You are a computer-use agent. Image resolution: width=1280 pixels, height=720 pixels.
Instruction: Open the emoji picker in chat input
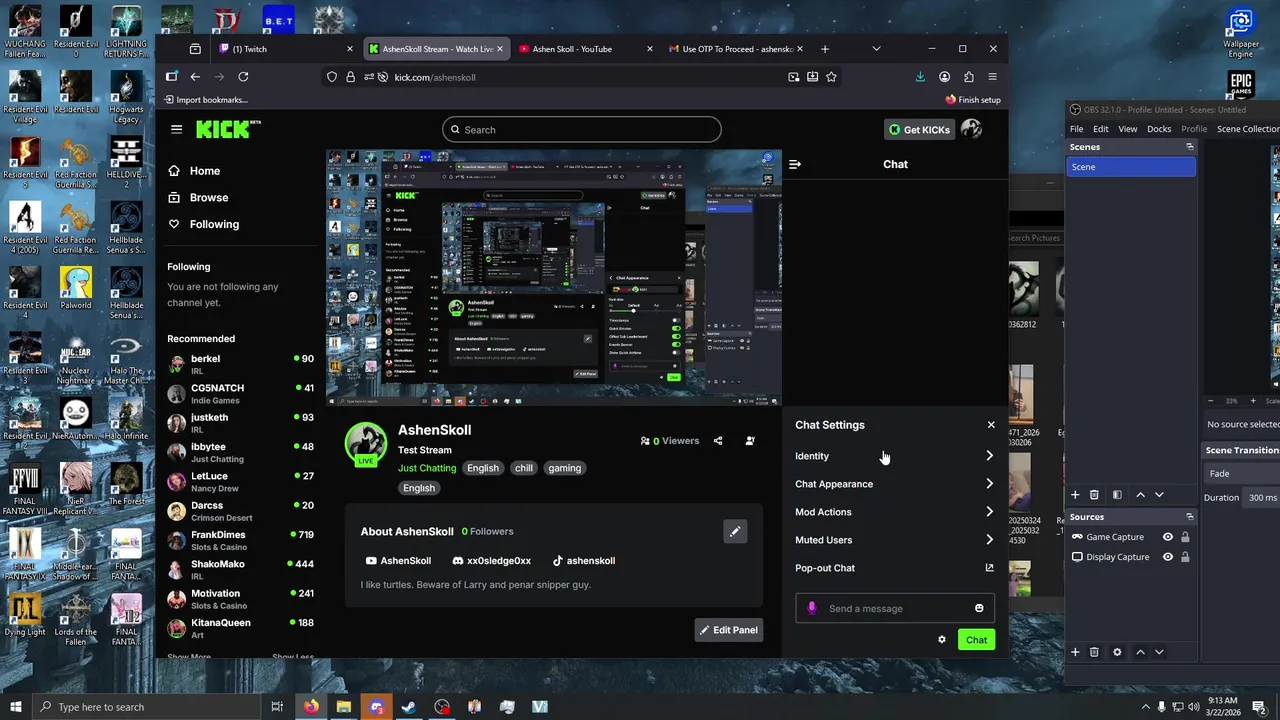click(979, 608)
